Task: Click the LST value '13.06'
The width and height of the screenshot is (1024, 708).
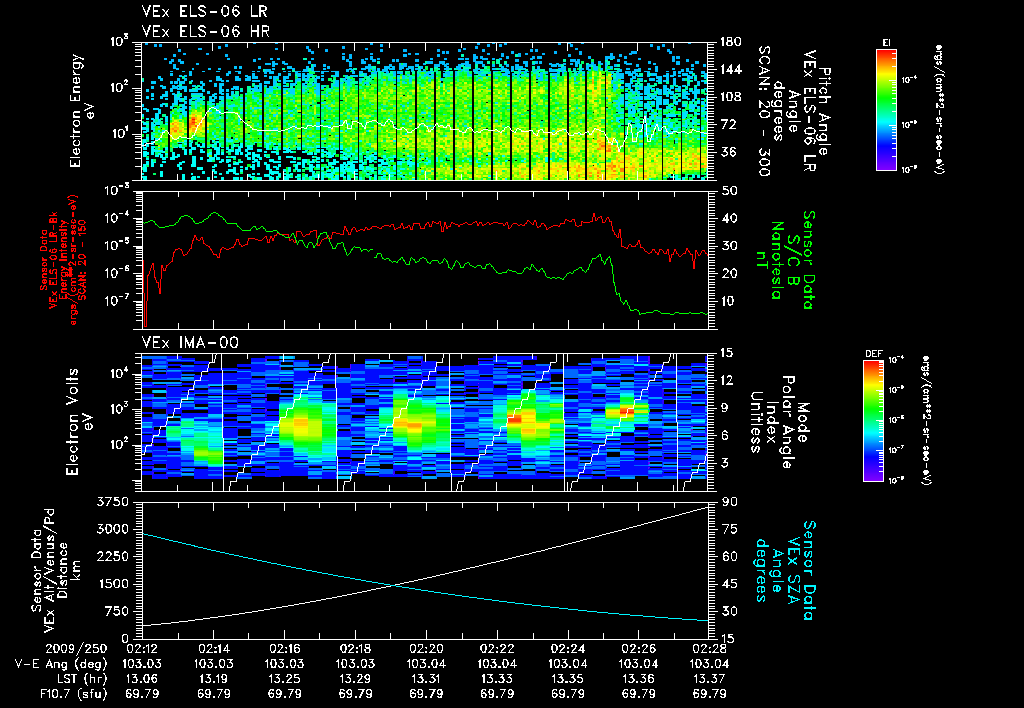Action: pyautogui.click(x=142, y=679)
